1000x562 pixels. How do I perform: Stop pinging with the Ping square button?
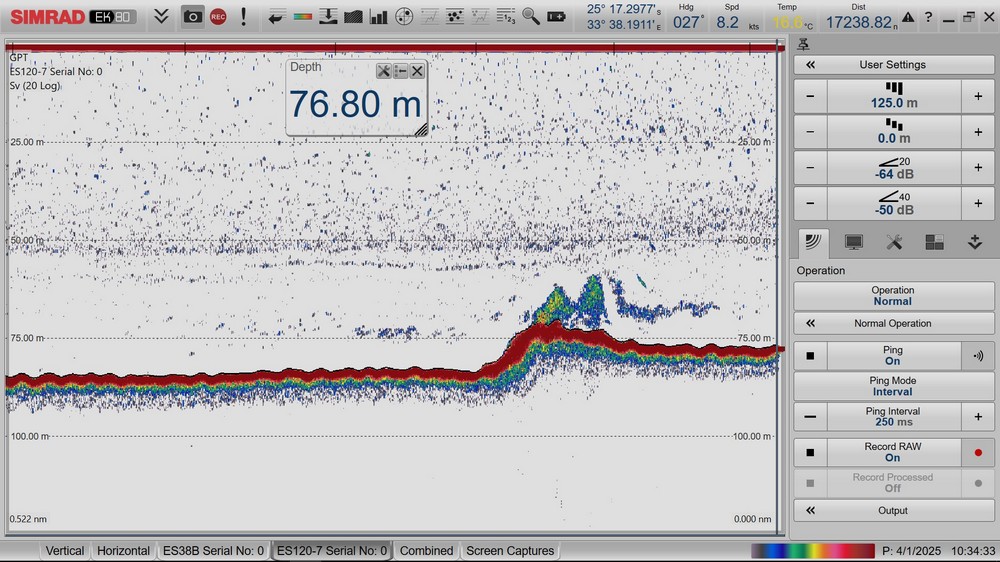click(x=810, y=356)
